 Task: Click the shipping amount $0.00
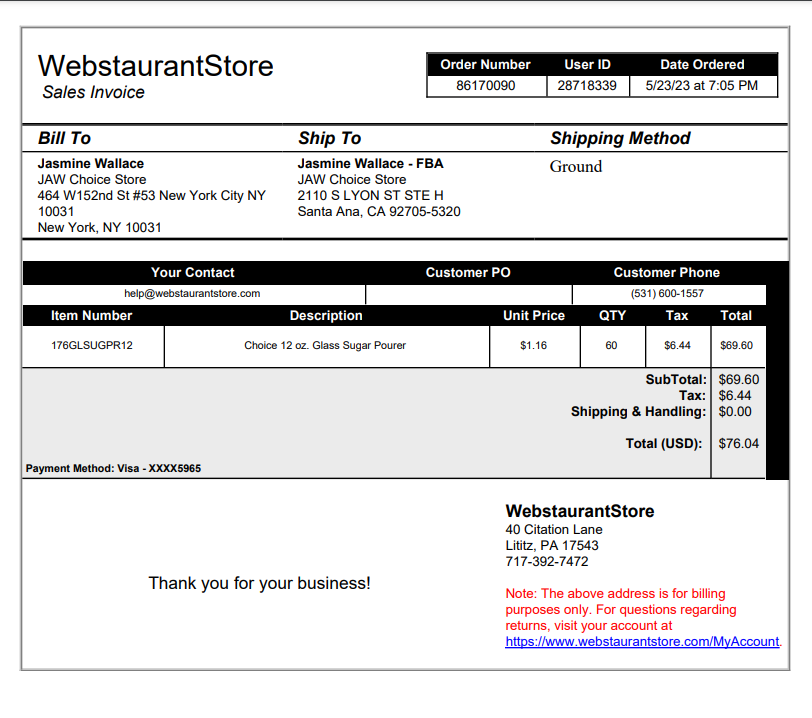735,412
